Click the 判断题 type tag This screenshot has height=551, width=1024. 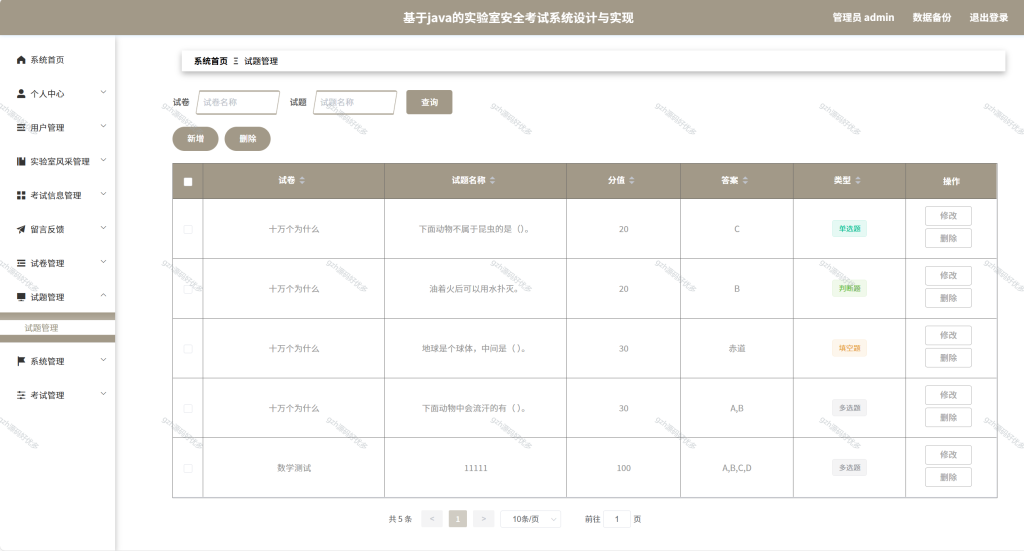849,289
